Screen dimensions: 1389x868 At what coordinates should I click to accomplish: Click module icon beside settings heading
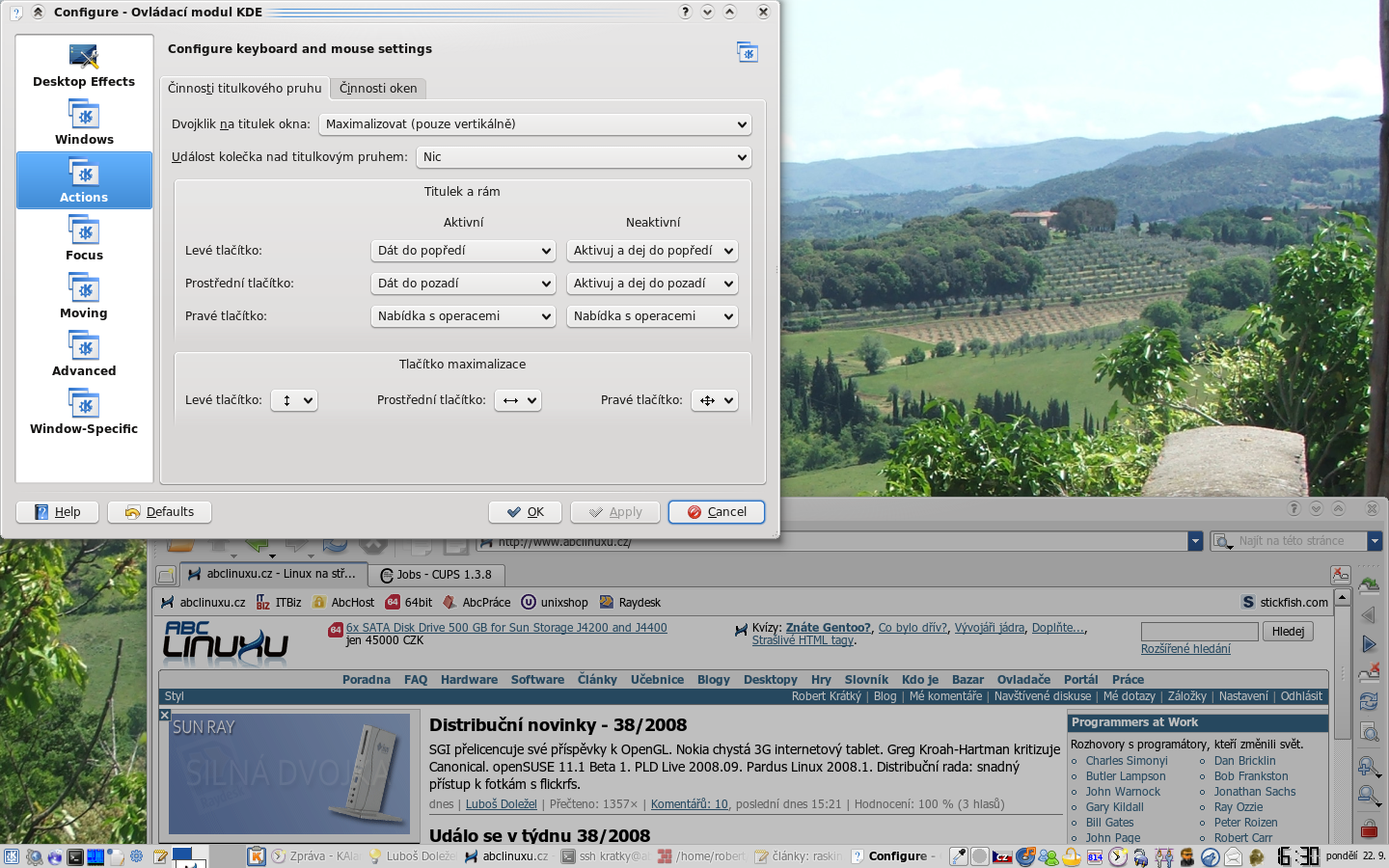(748, 52)
